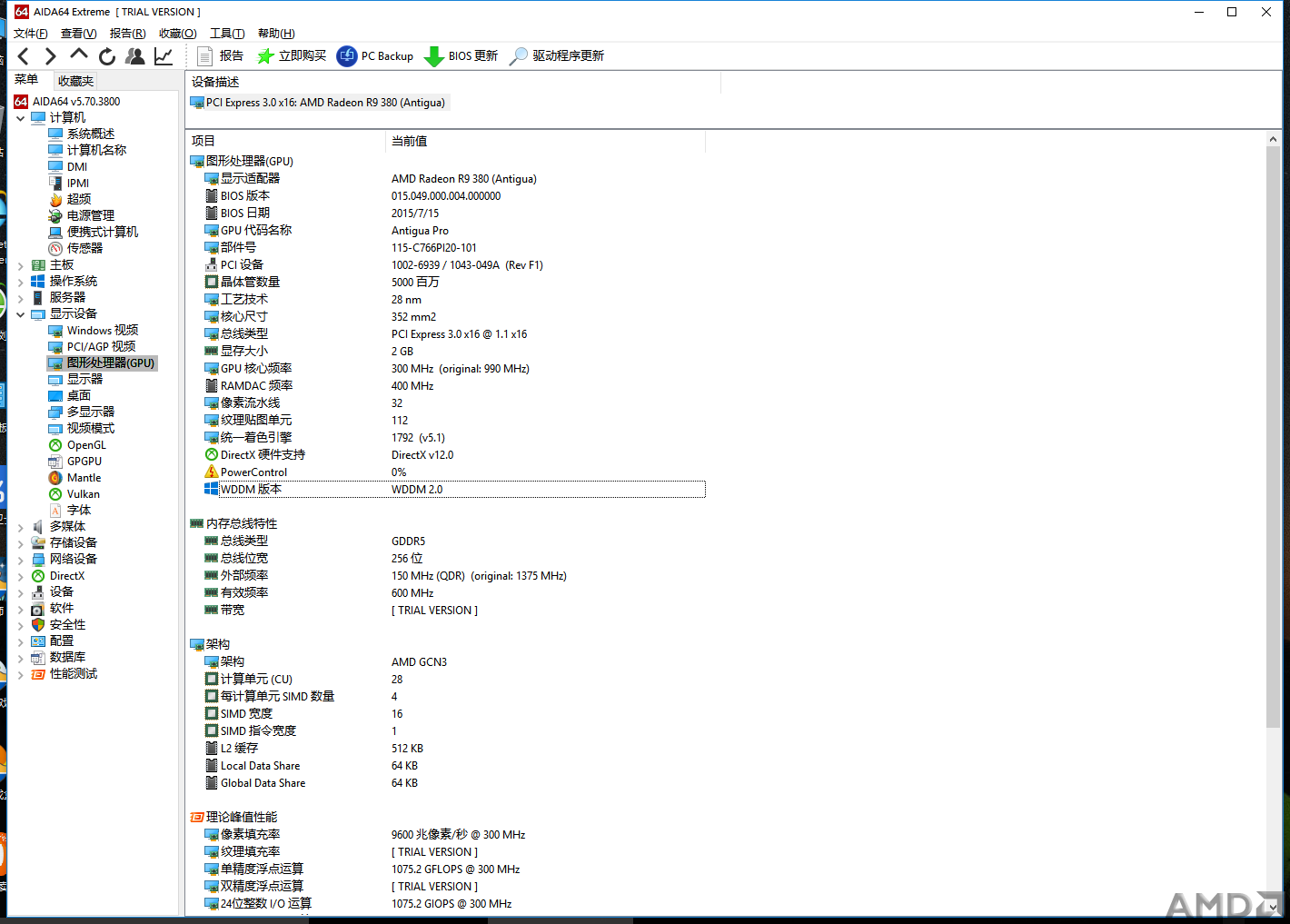Expand the 服务器 tree node
Image resolution: width=1290 pixels, height=924 pixels.
tap(20, 298)
